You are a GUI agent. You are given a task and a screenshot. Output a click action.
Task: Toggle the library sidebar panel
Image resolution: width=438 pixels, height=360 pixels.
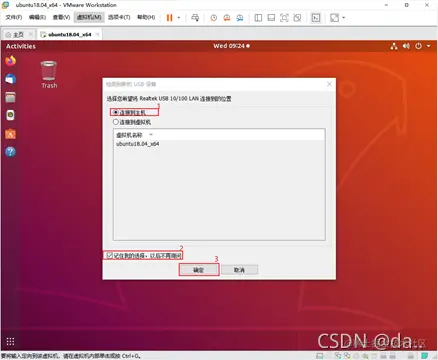pyautogui.click(x=258, y=18)
